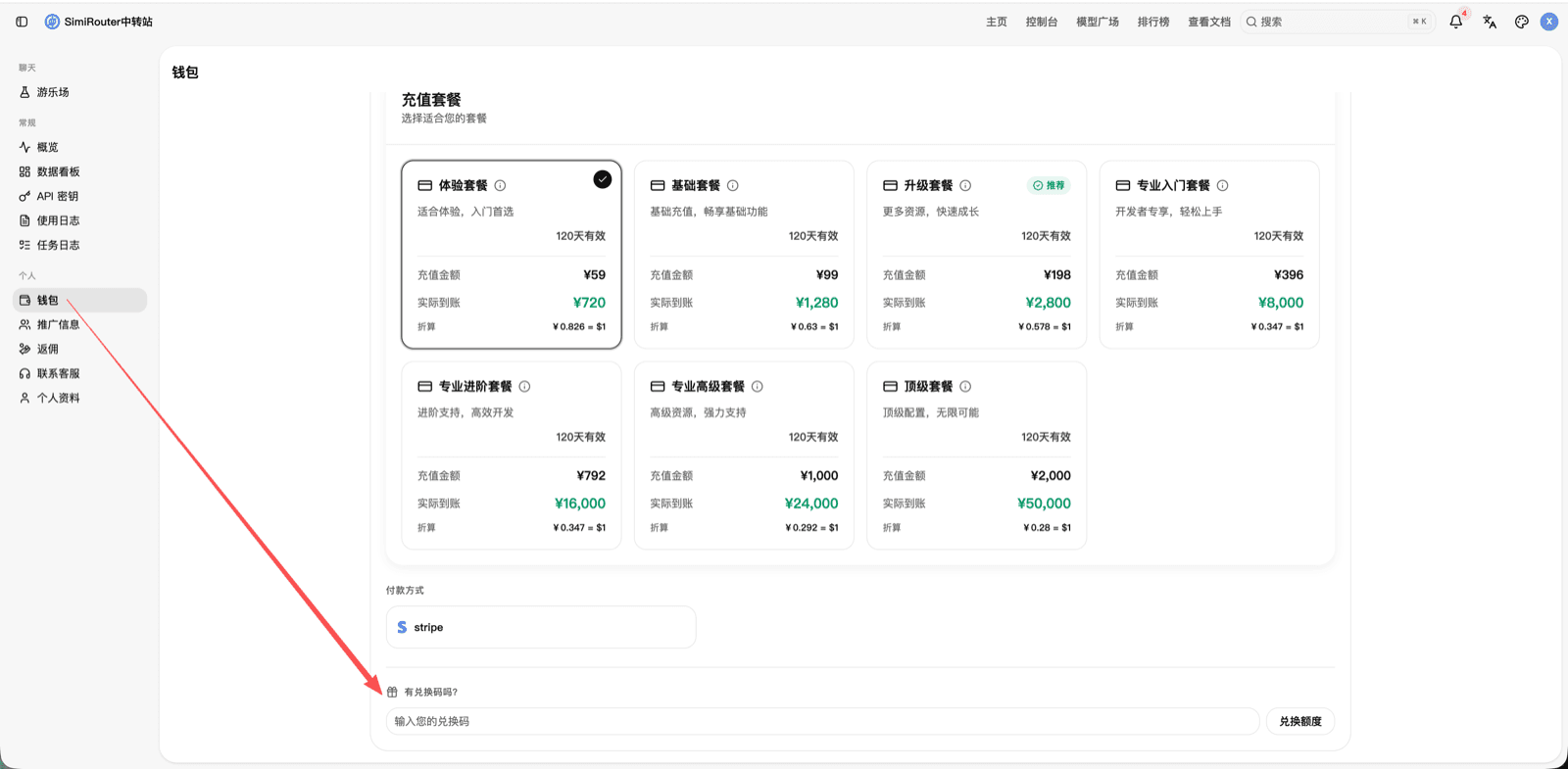1568x769 pixels.
Task: Collapse the sidebar panel icon
Action: pos(22,22)
